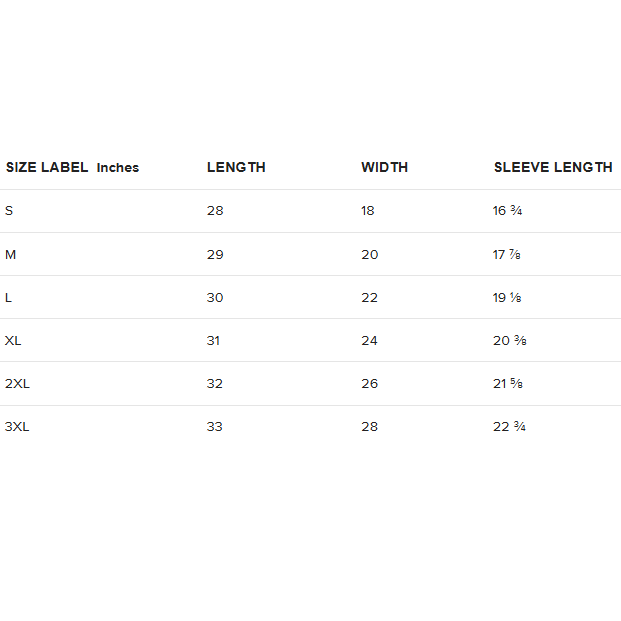Select the S size row label
The height and width of the screenshot is (621, 621).
point(9,211)
